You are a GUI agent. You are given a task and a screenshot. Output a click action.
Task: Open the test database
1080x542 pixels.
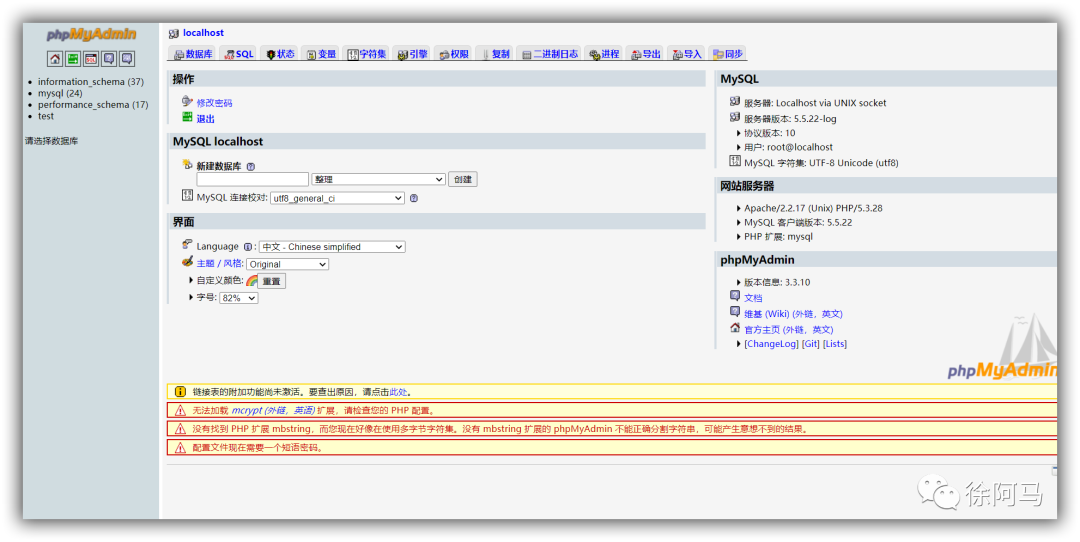click(45, 116)
